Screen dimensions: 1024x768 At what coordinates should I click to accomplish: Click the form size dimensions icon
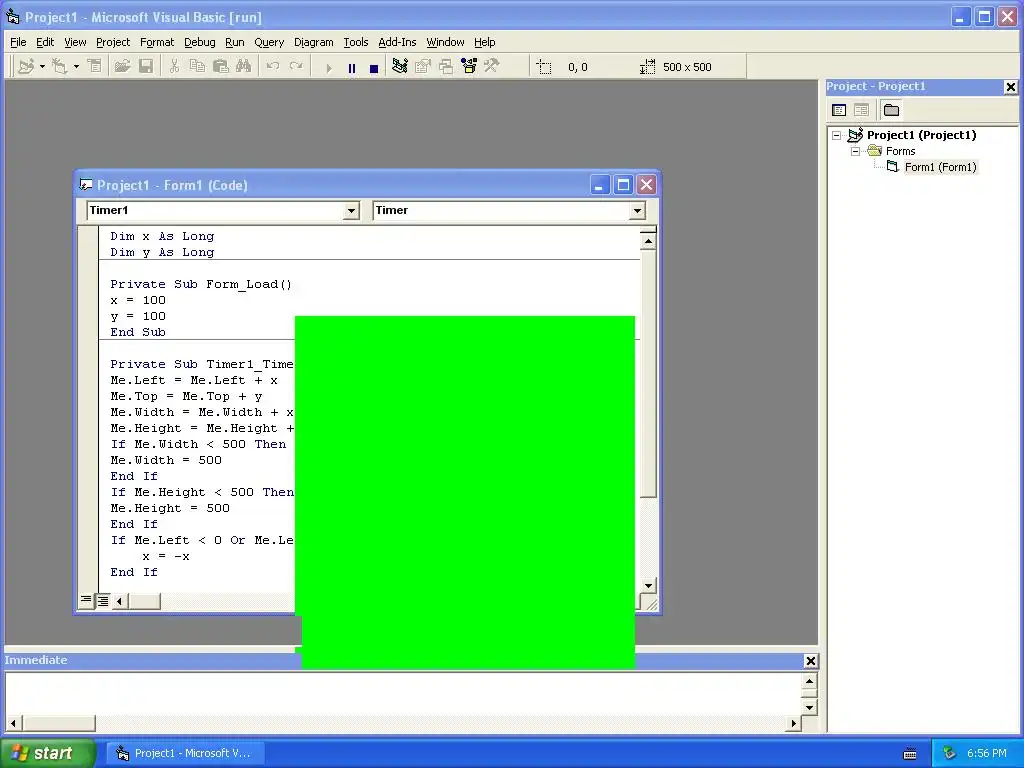tap(647, 67)
